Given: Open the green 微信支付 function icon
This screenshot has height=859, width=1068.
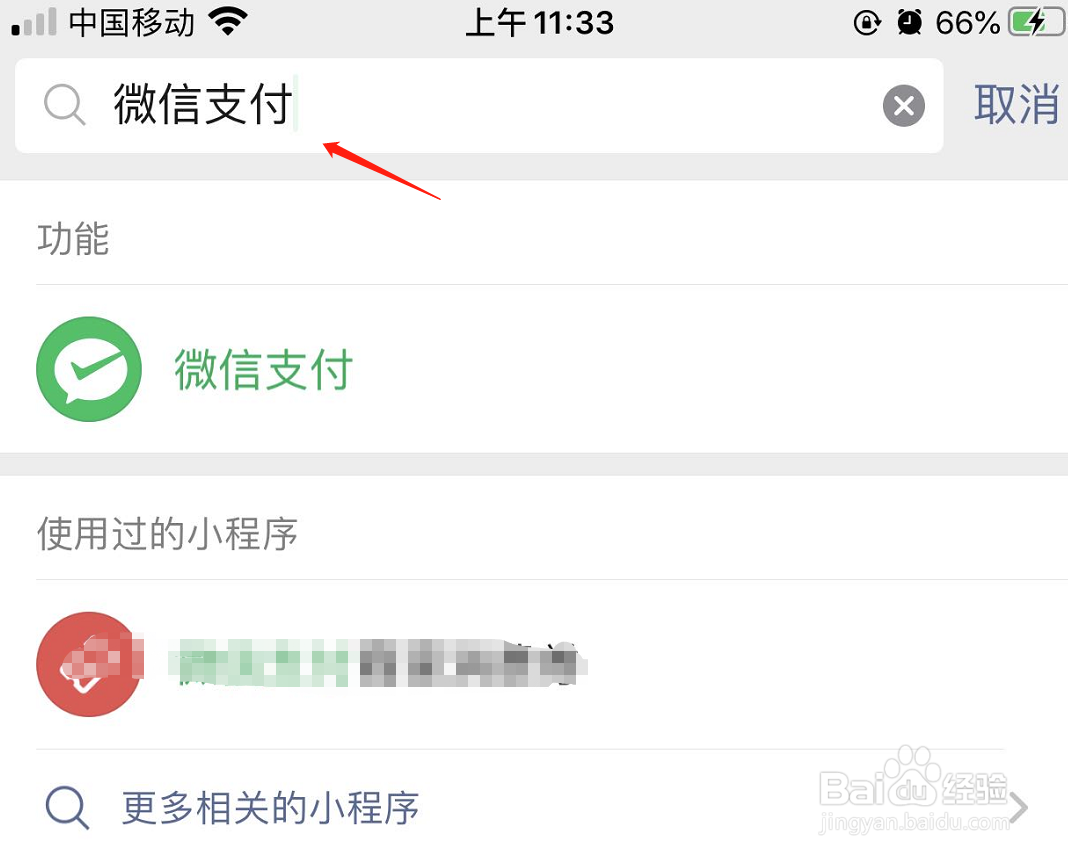Looking at the screenshot, I should pyautogui.click(x=89, y=369).
